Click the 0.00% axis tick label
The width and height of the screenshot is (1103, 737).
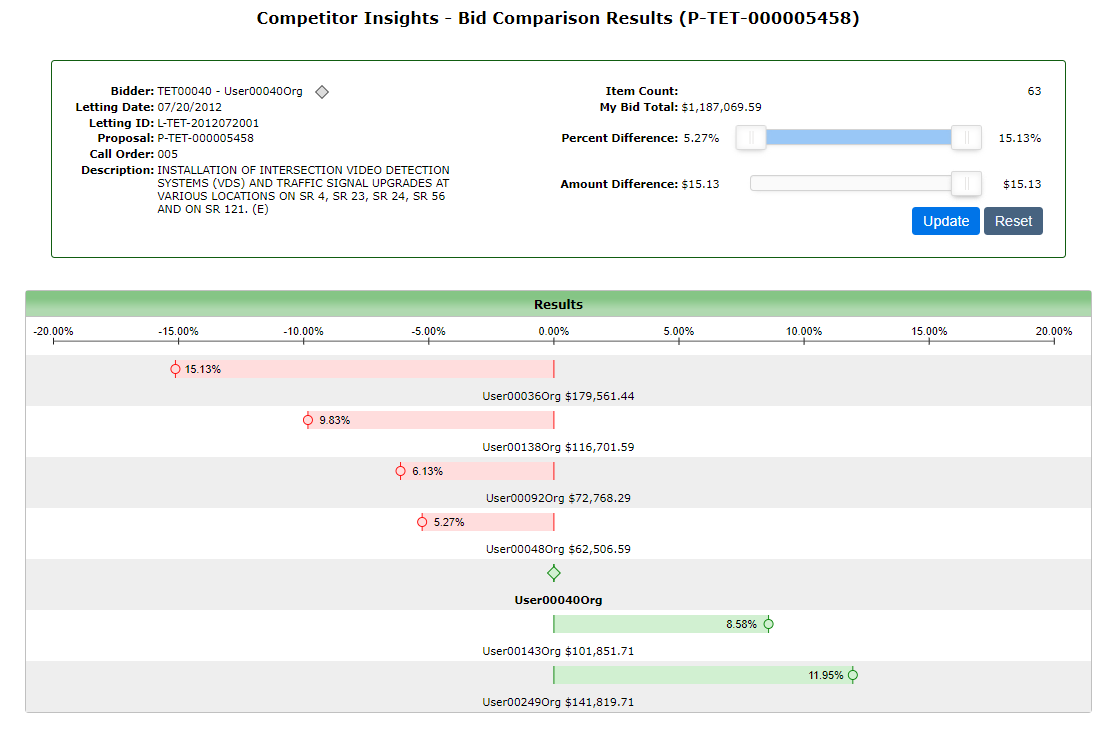[x=553, y=331]
